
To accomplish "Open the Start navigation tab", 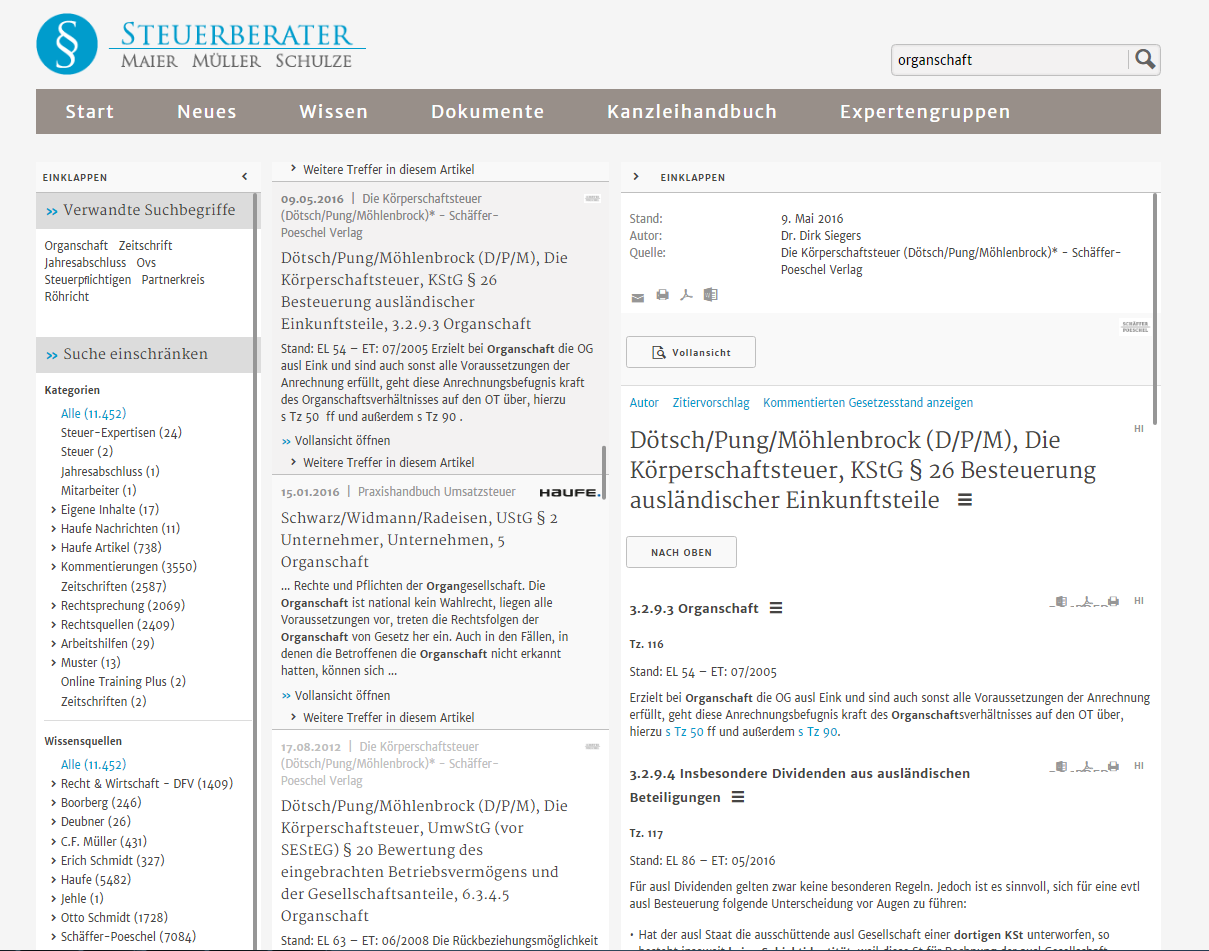I will click(x=90, y=112).
